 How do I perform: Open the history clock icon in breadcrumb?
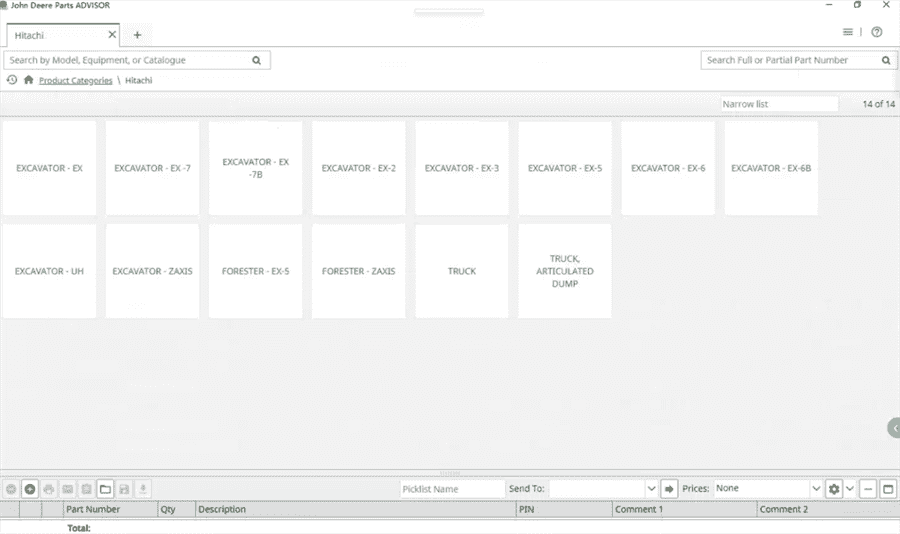11,80
